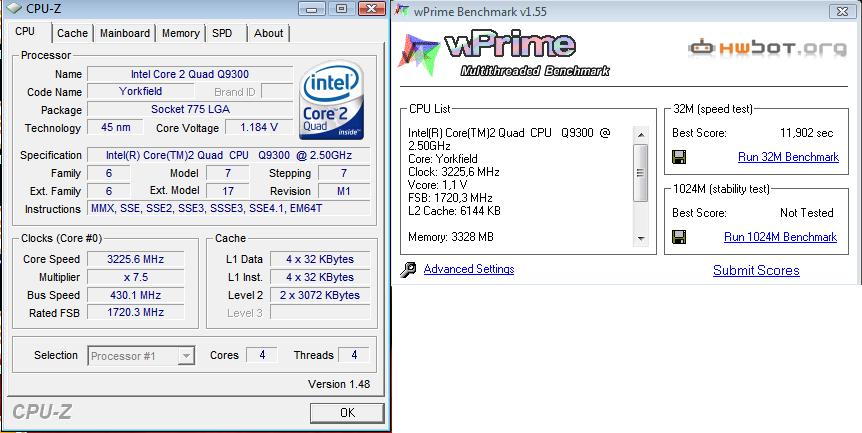Viewport: 862px width, 433px height.
Task: Click the hwbot.org logo
Action: click(767, 48)
